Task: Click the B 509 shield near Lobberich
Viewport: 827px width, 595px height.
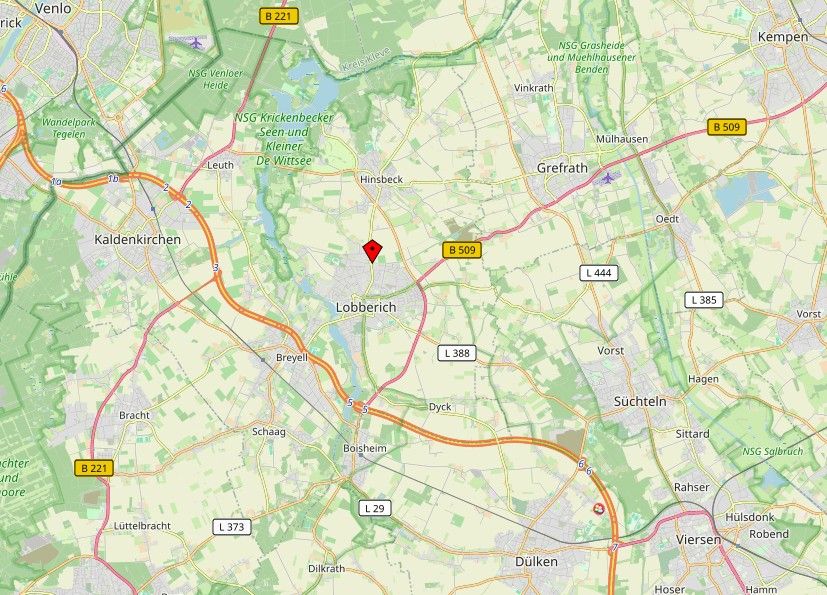Action: (x=462, y=250)
